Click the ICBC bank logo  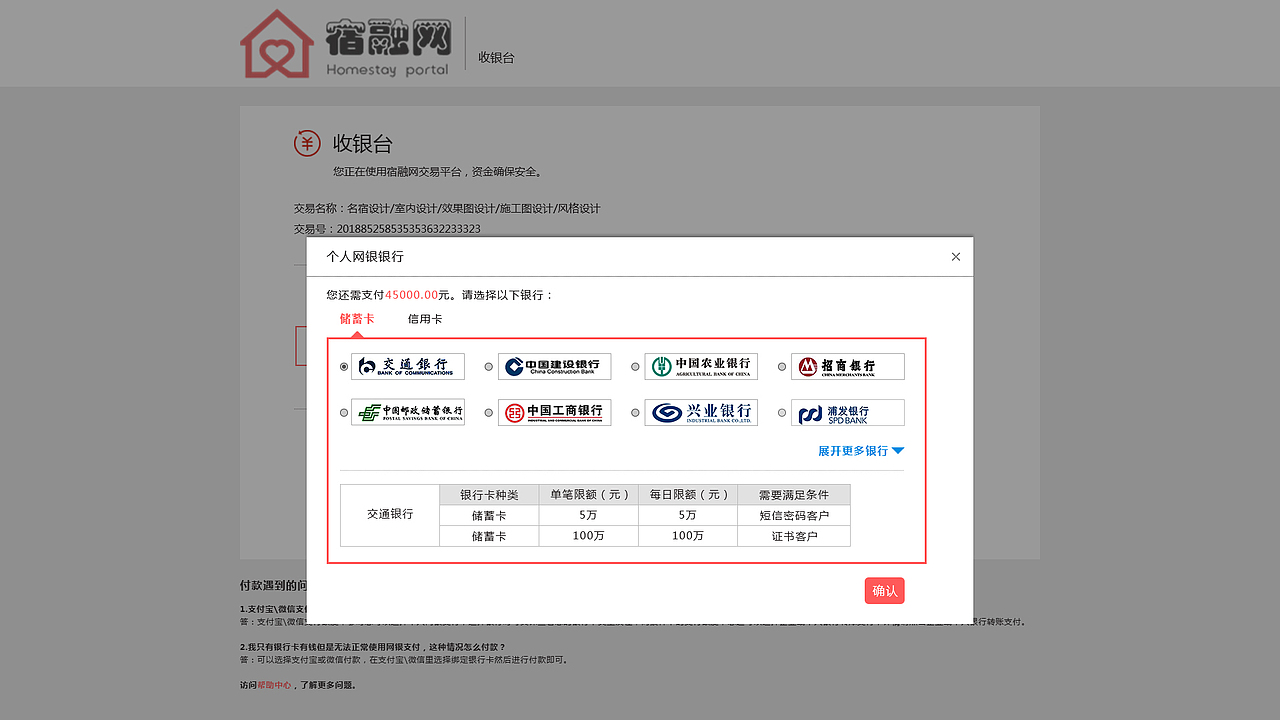(554, 412)
